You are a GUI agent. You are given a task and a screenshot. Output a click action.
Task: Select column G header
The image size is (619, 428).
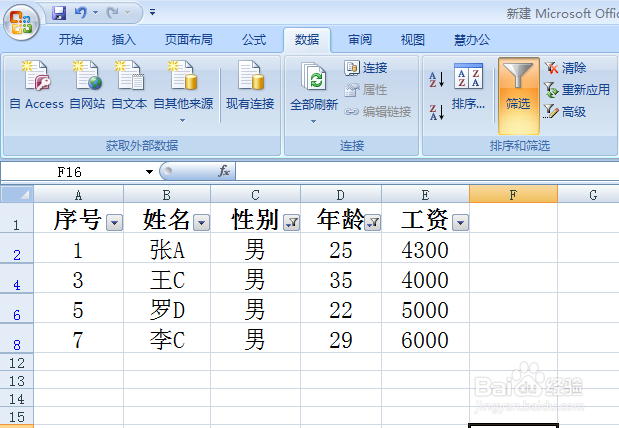[588, 195]
